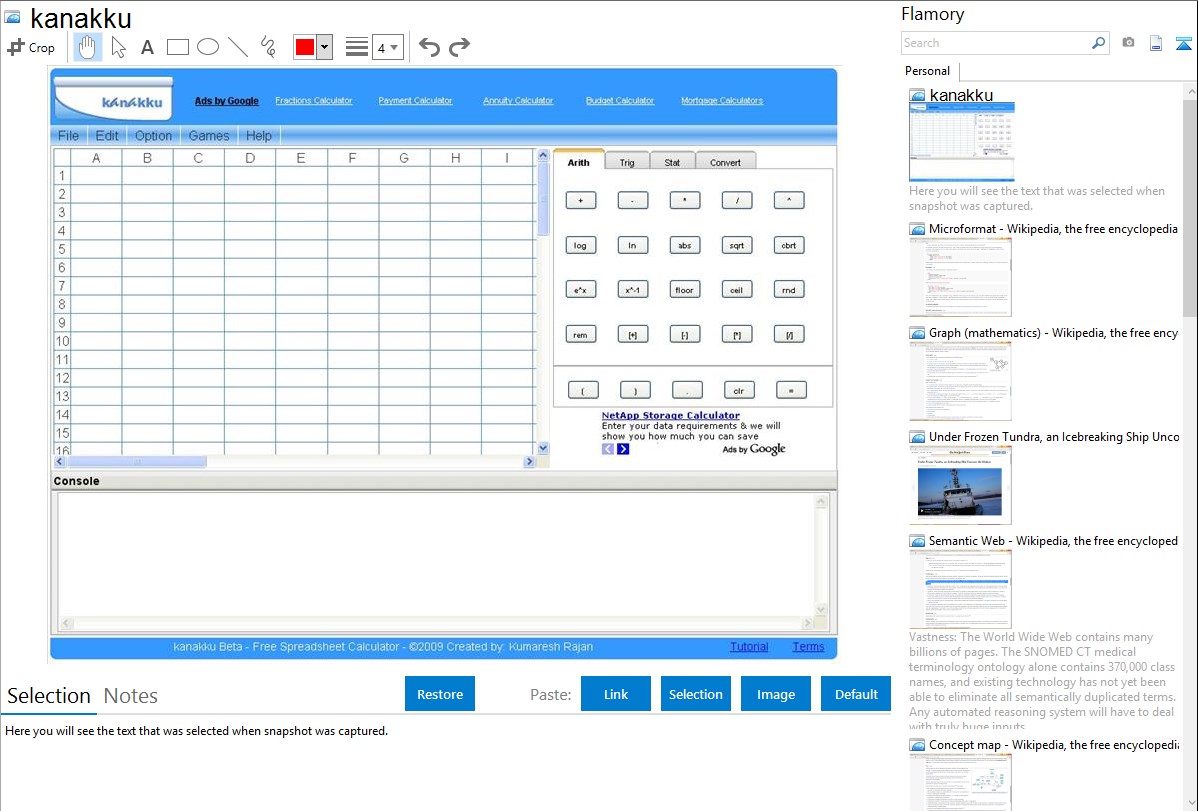Open the icebreaking ship snapshot thumbnail
The height and width of the screenshot is (811, 1198).
(960, 485)
